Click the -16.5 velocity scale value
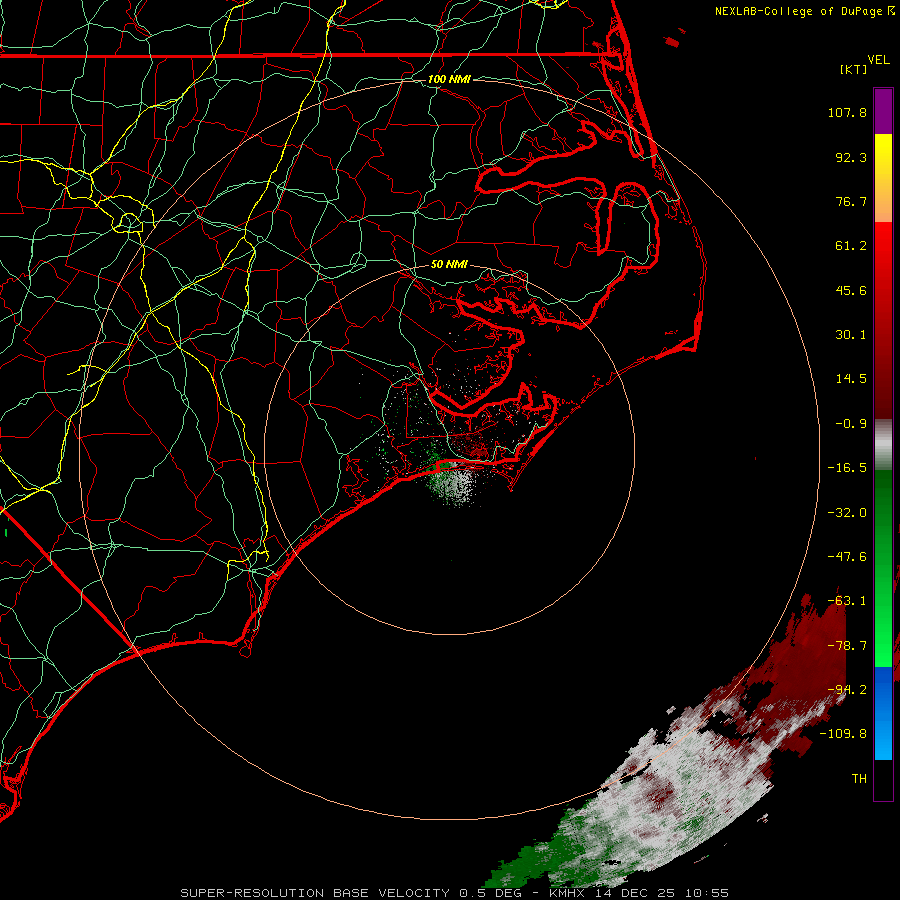Image resolution: width=900 pixels, height=900 pixels. click(x=847, y=468)
